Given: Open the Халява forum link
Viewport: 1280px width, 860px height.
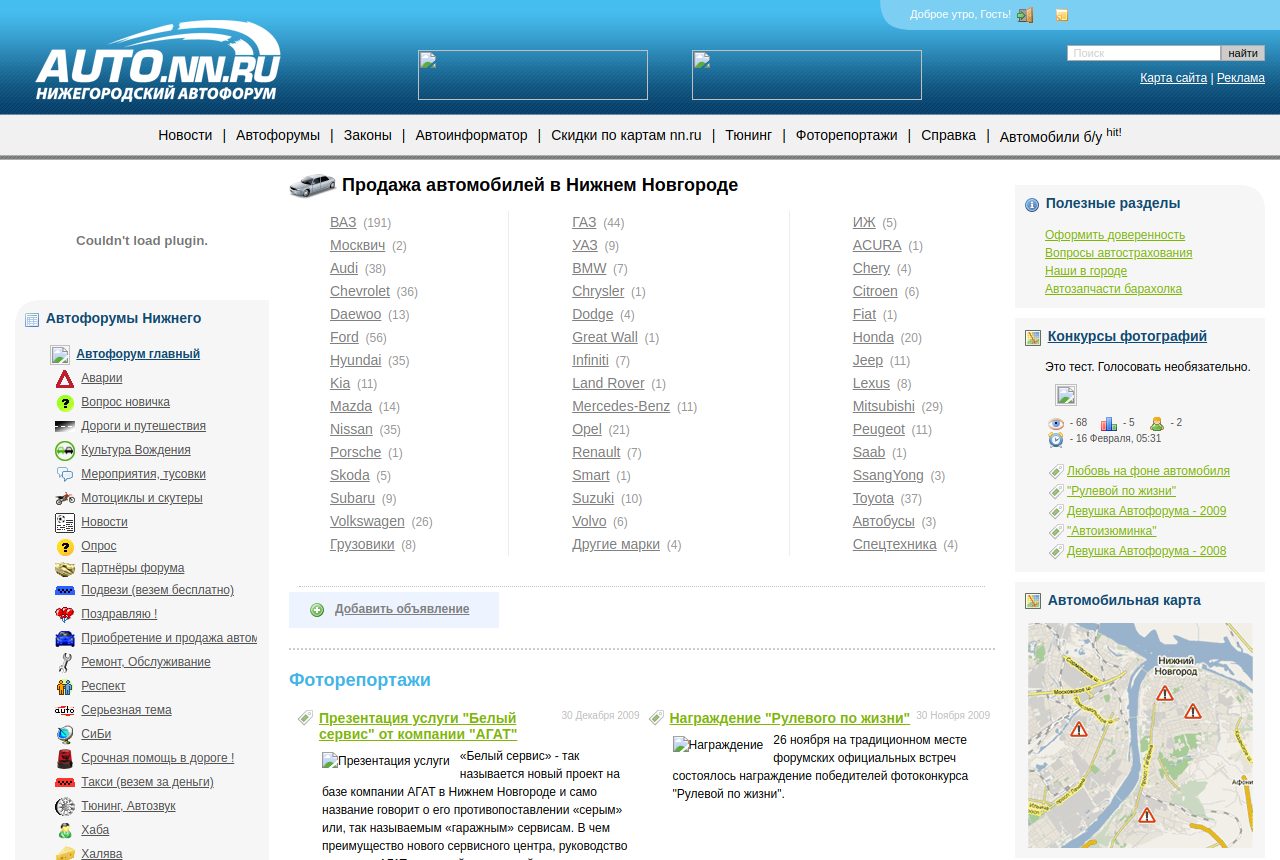Looking at the screenshot, I should point(101,854).
